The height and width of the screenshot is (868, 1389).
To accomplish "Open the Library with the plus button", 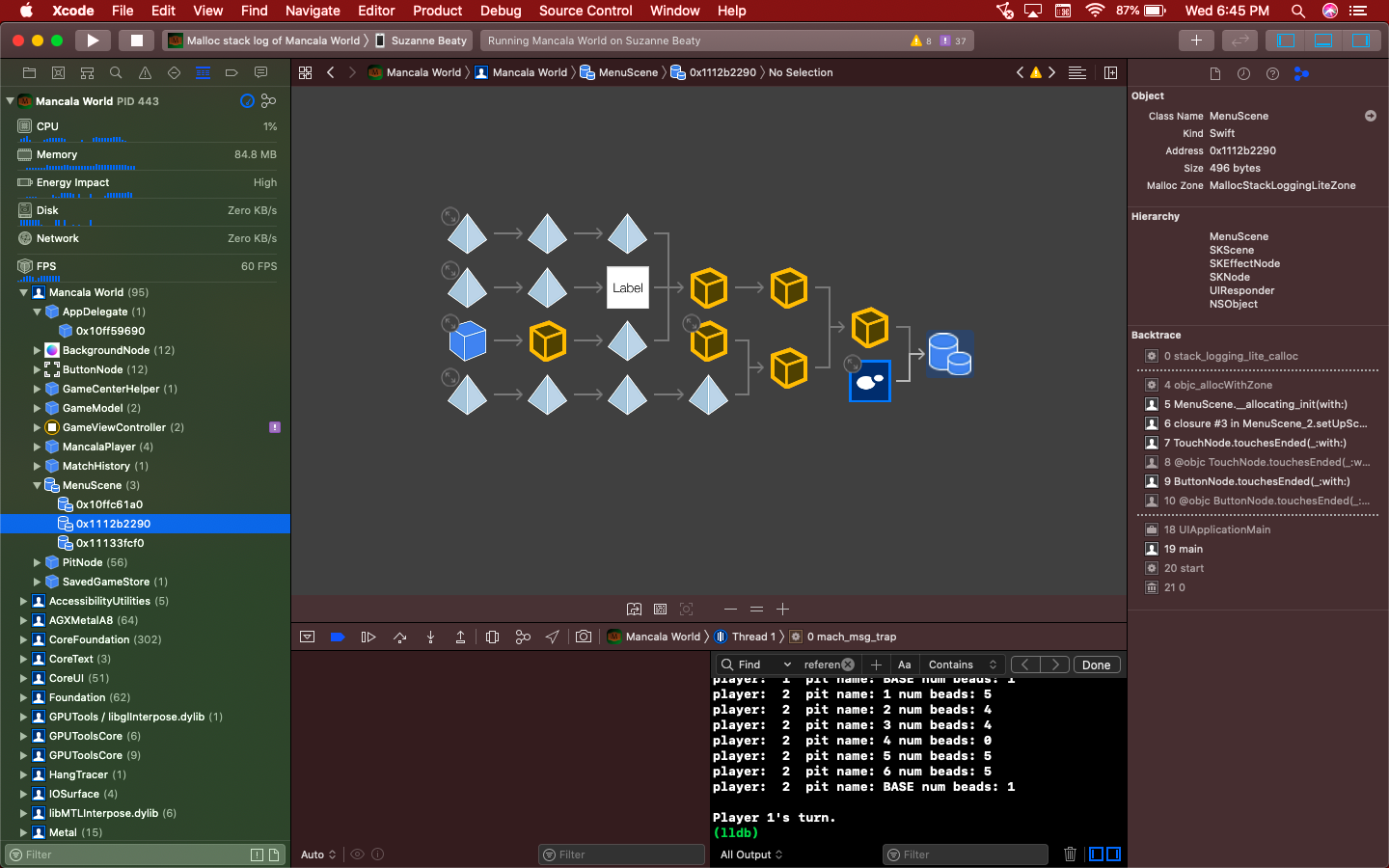I will click(x=1196, y=41).
